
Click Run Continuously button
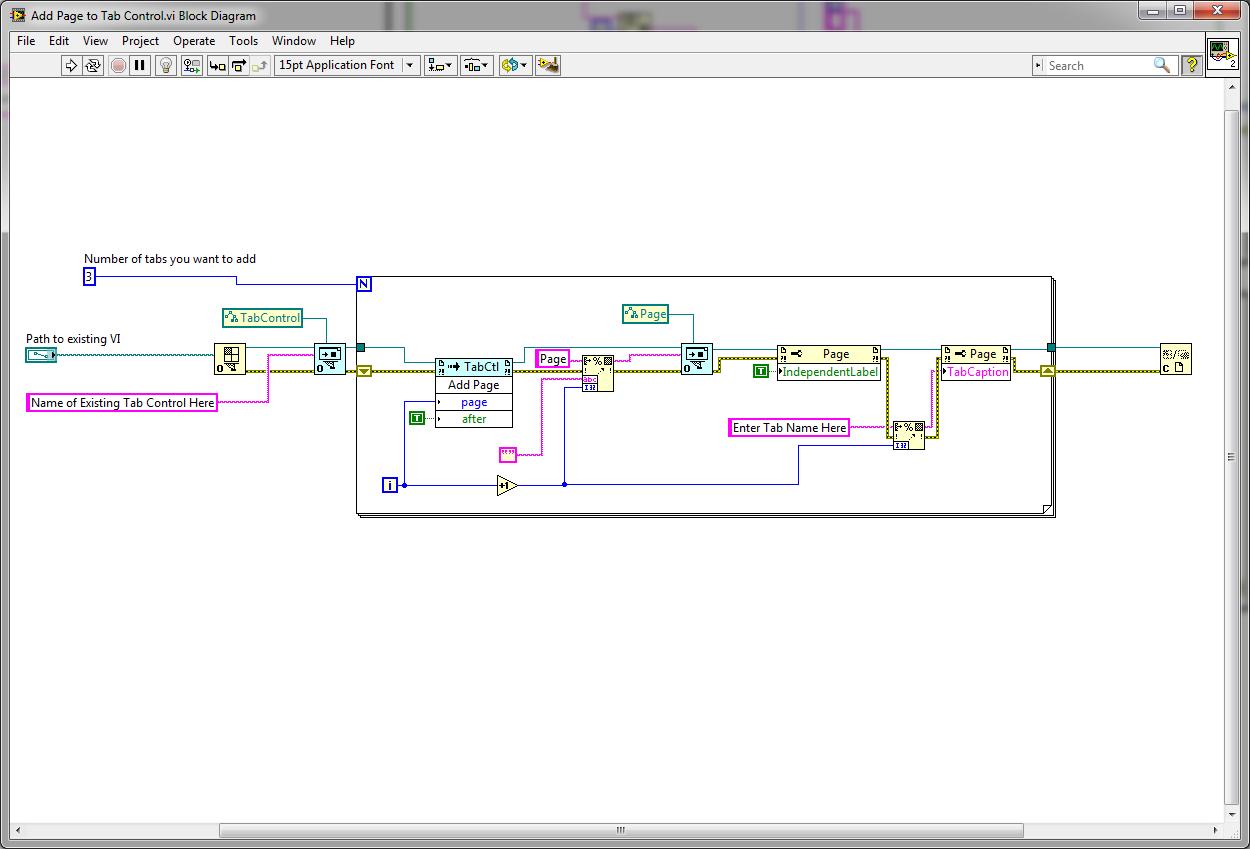[x=93, y=65]
